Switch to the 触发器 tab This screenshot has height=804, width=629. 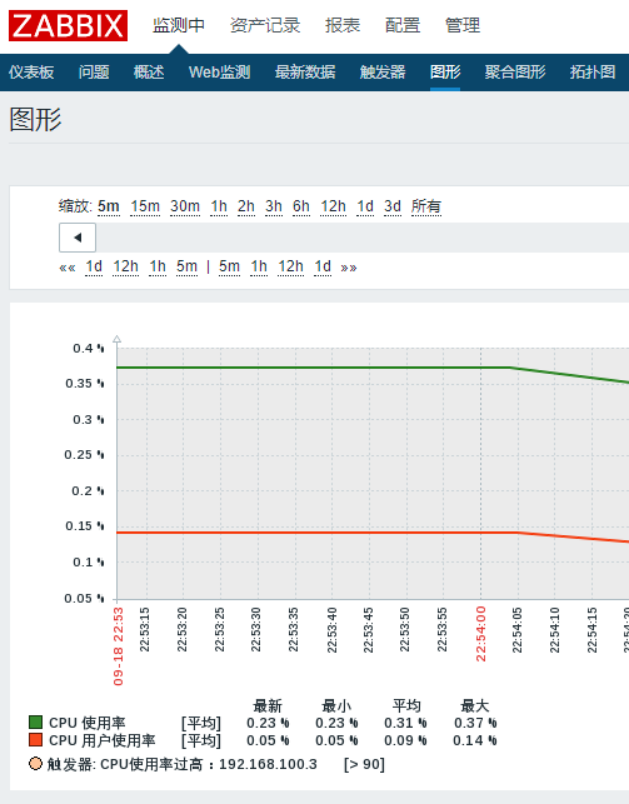(382, 72)
